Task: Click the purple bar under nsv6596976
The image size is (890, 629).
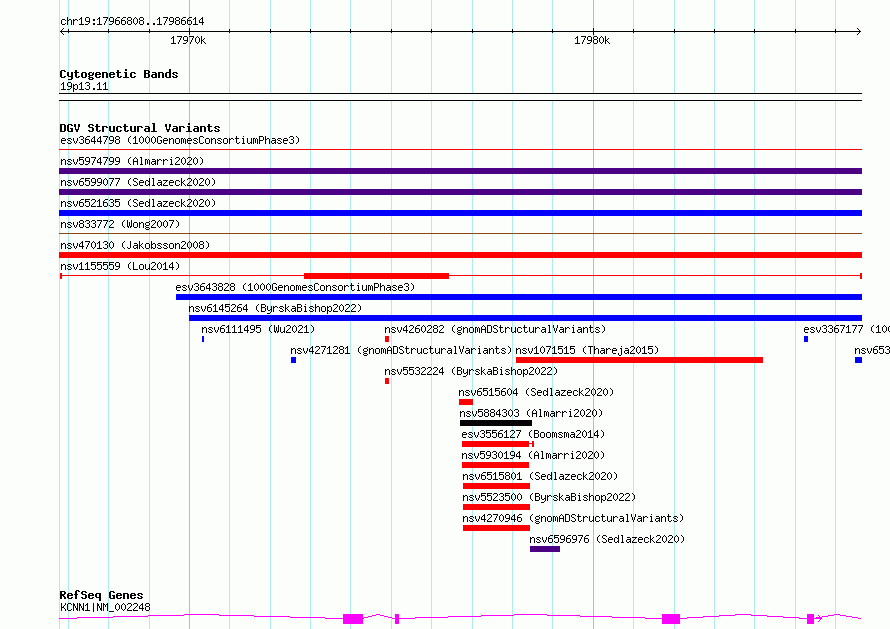Action: [x=545, y=549]
